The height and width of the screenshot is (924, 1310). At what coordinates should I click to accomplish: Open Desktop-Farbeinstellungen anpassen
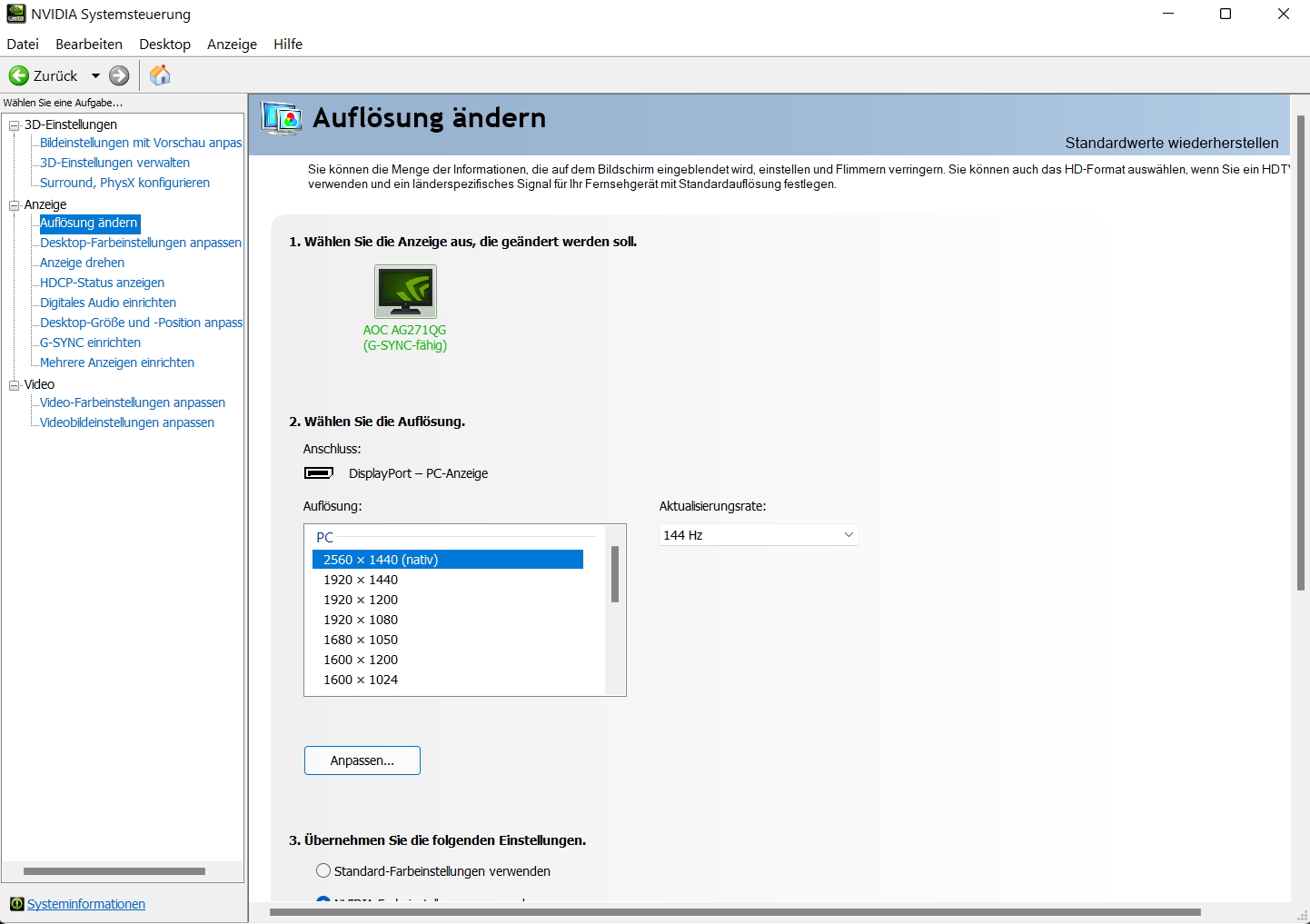(141, 243)
